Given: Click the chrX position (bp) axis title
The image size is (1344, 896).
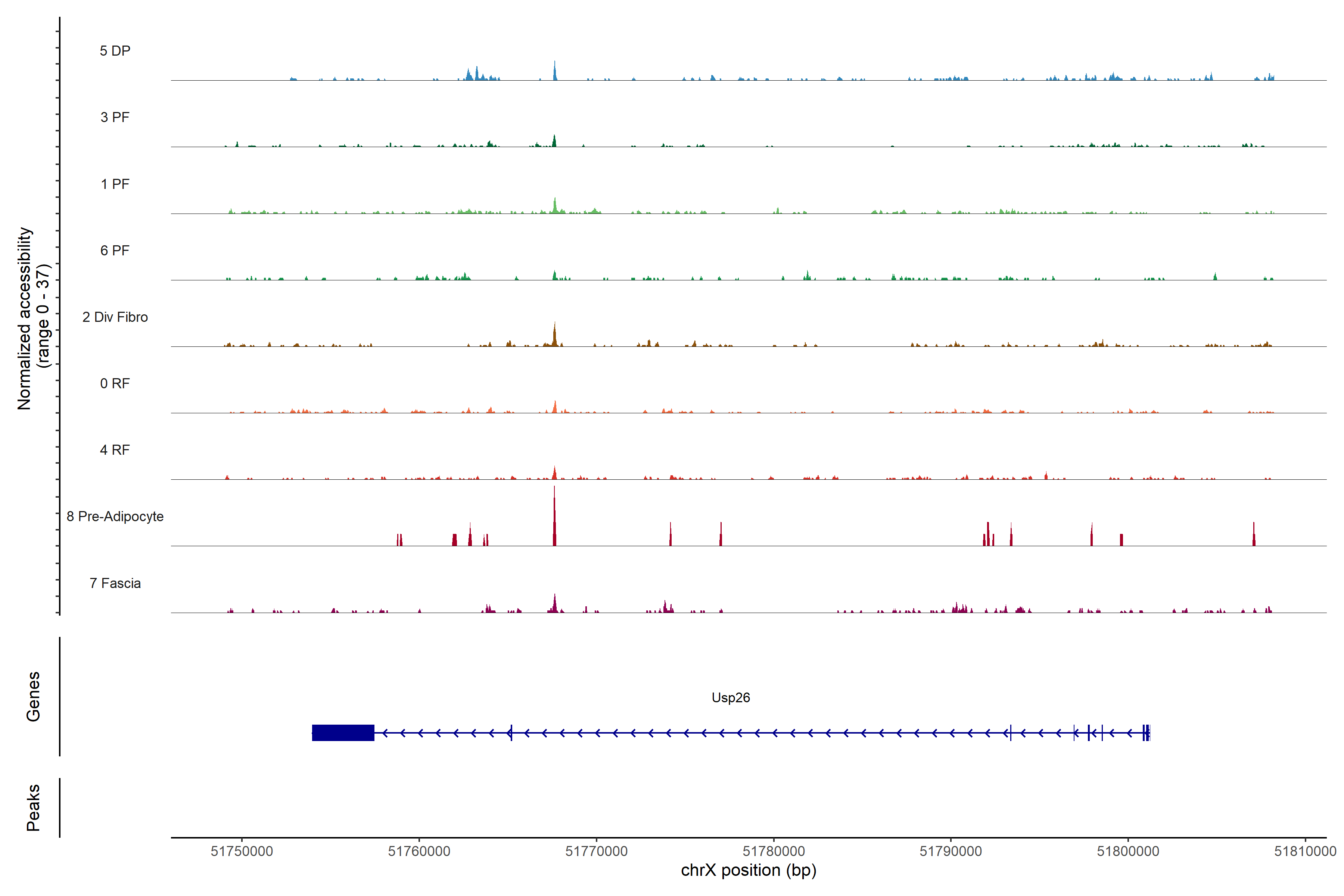Looking at the screenshot, I should (x=749, y=870).
